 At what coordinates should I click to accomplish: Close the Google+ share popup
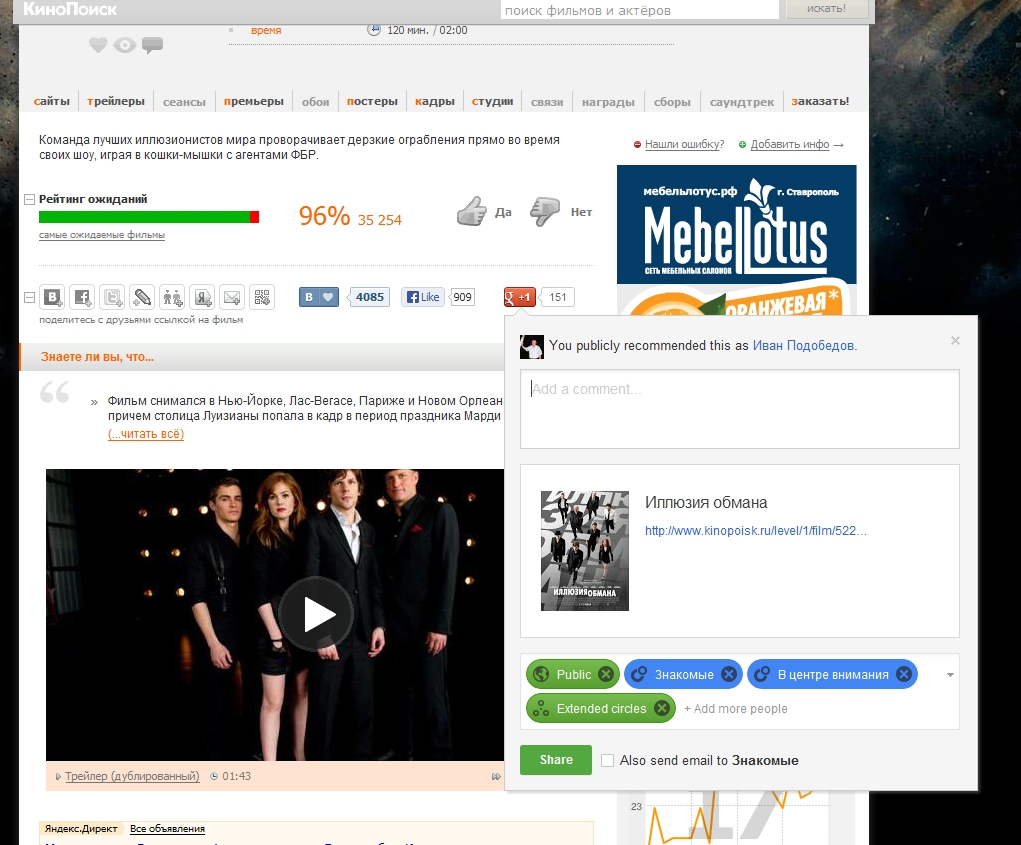click(955, 340)
